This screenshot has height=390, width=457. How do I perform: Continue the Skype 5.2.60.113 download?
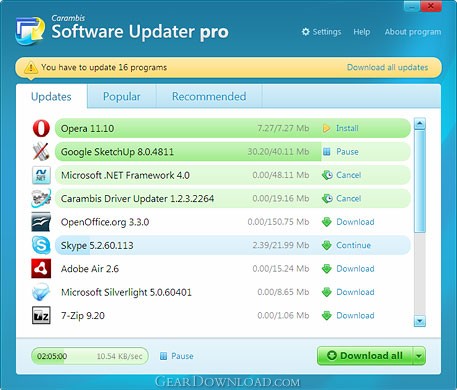[346, 245]
